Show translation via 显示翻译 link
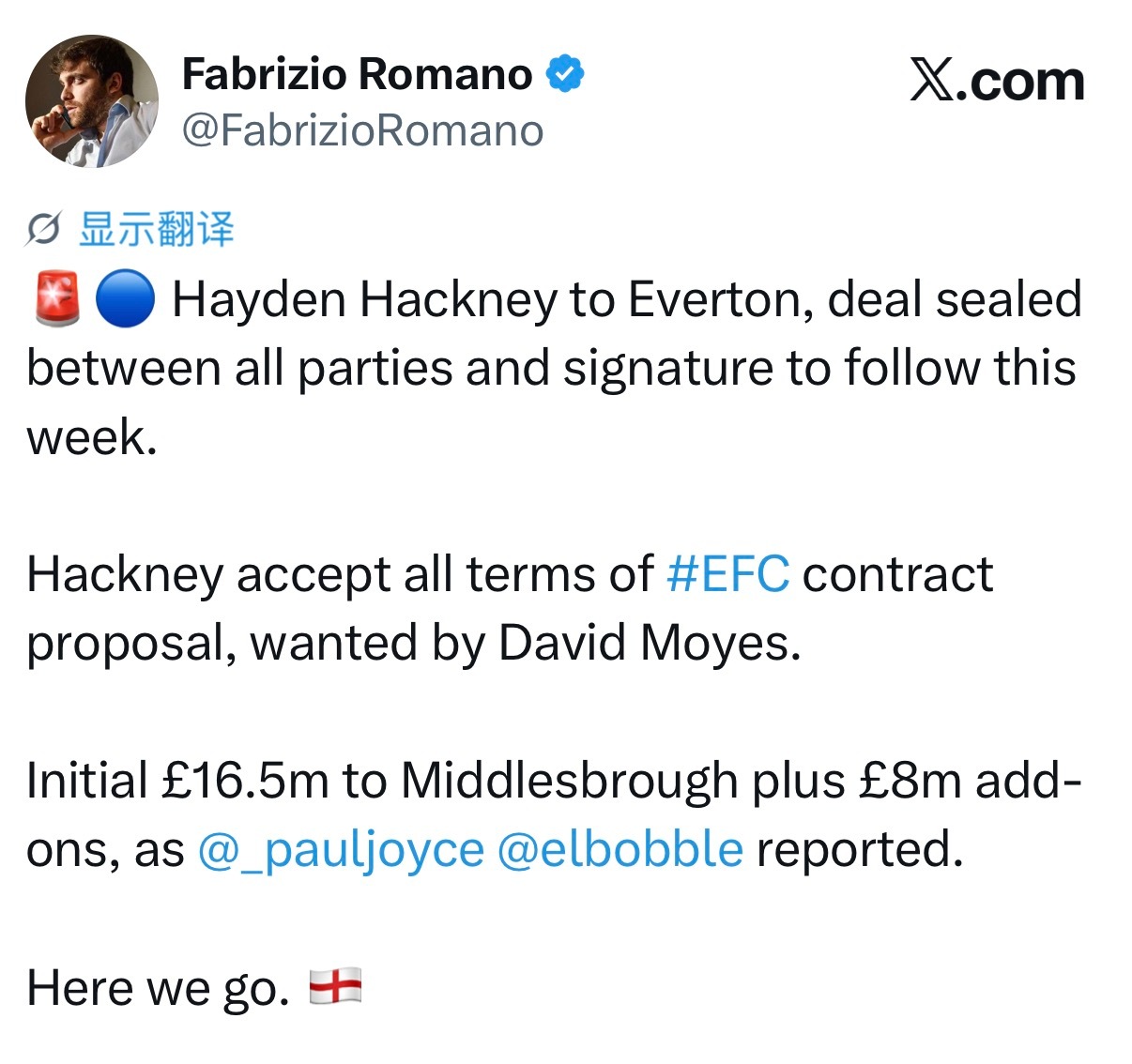Viewport: 1132px width, 1064px height. (156, 228)
